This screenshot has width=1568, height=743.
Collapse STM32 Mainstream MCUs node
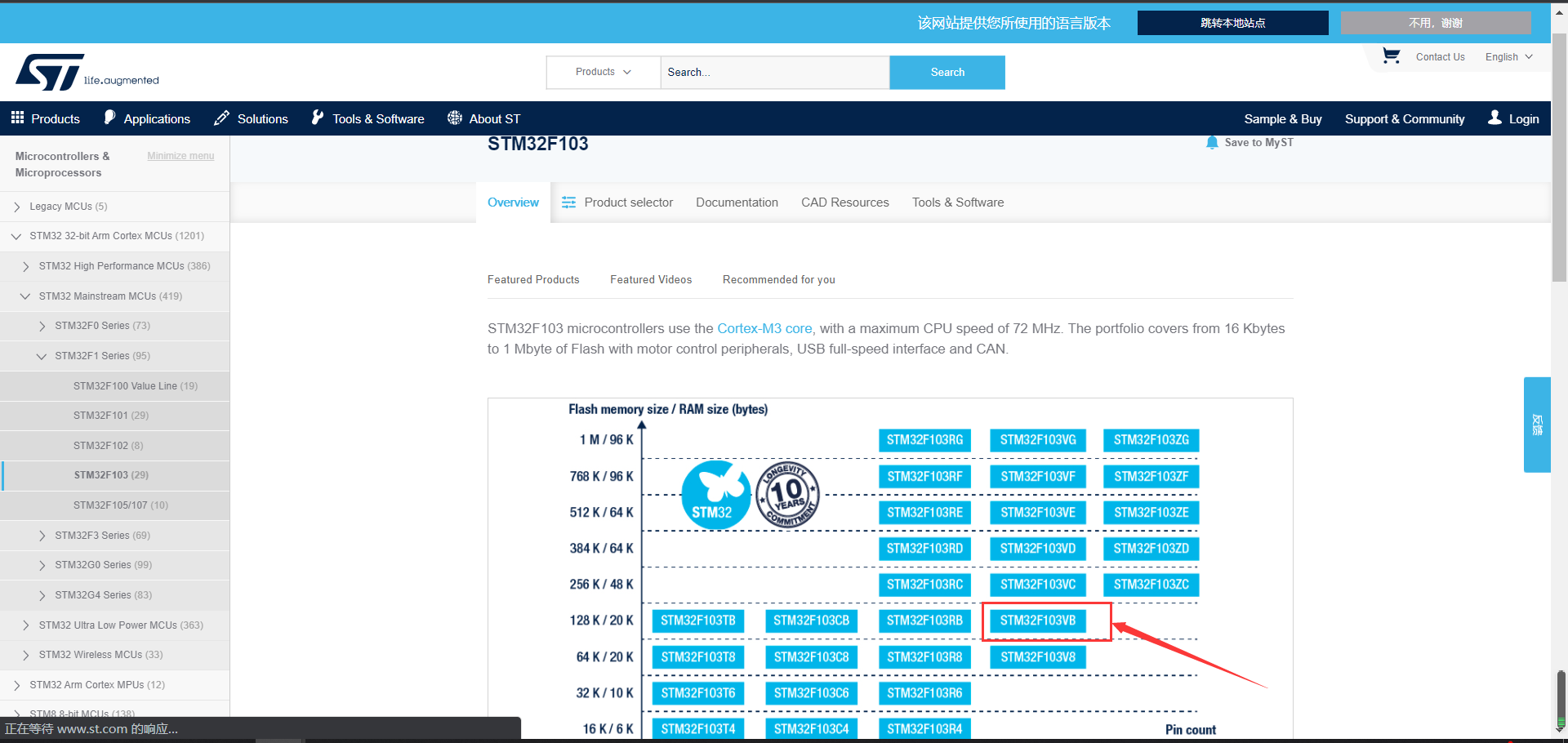coord(25,296)
